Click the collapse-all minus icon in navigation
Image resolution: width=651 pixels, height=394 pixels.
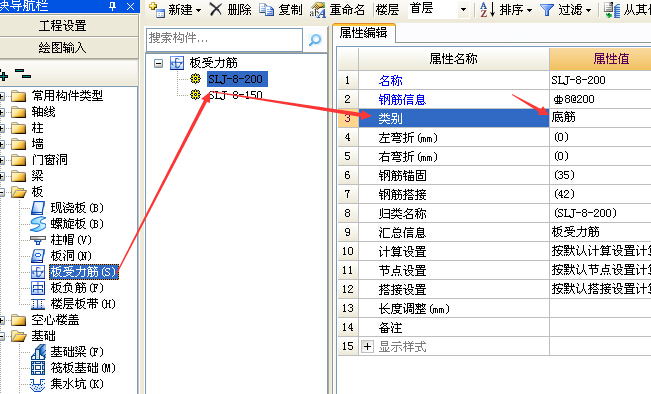coord(23,74)
